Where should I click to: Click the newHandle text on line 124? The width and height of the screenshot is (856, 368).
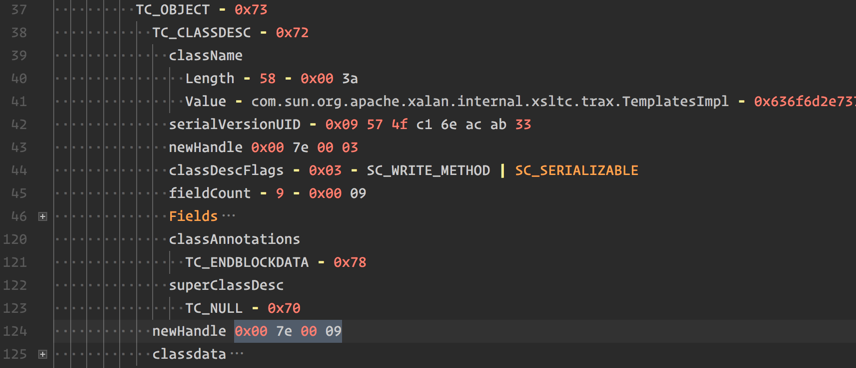(x=189, y=331)
